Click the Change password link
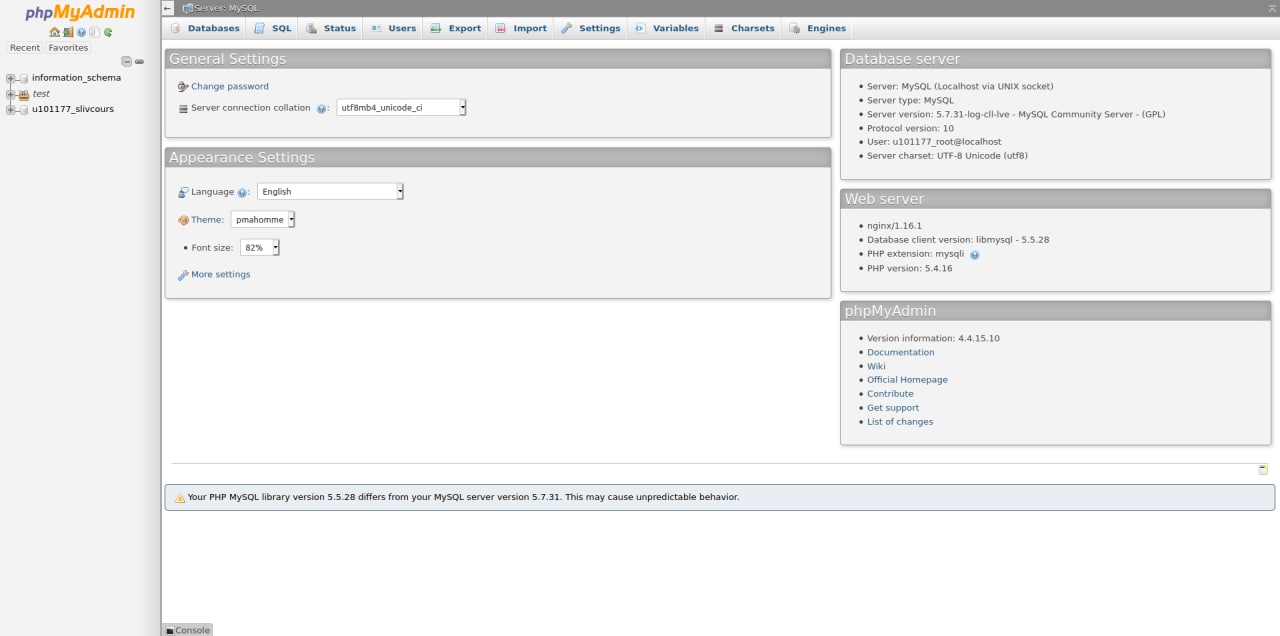The width and height of the screenshot is (1280, 636). [229, 86]
